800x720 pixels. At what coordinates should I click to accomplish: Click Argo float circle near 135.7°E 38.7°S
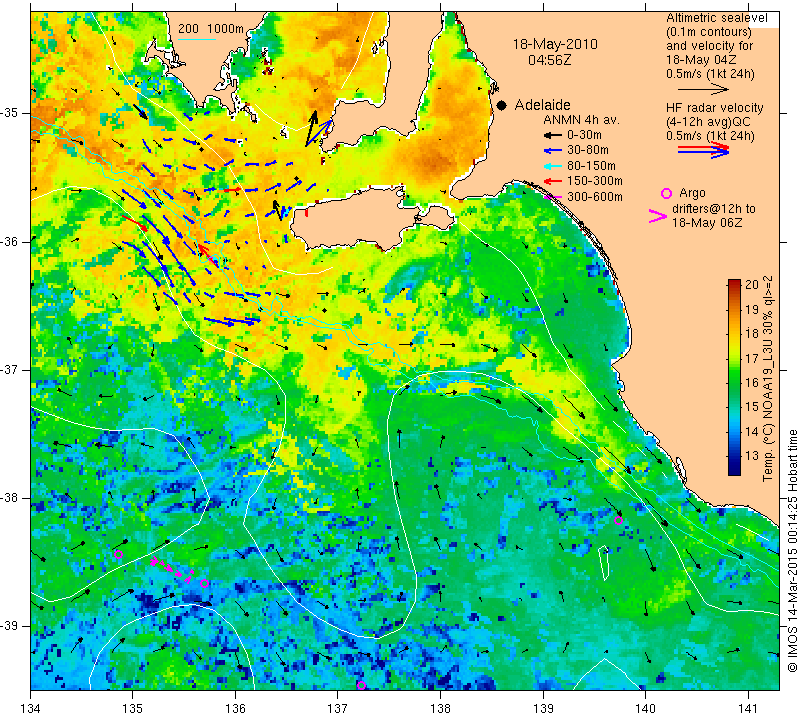[x=204, y=583]
